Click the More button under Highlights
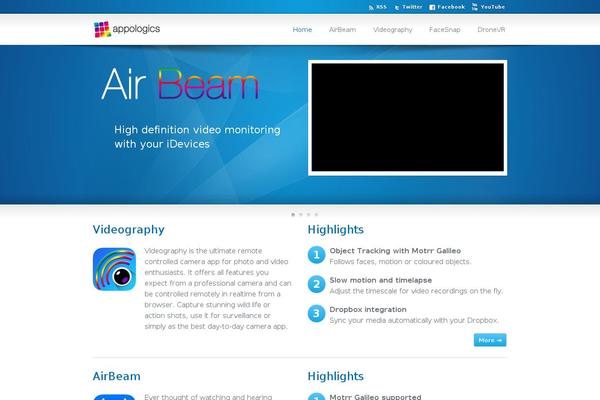This screenshot has width=600, height=400. pyautogui.click(x=490, y=340)
